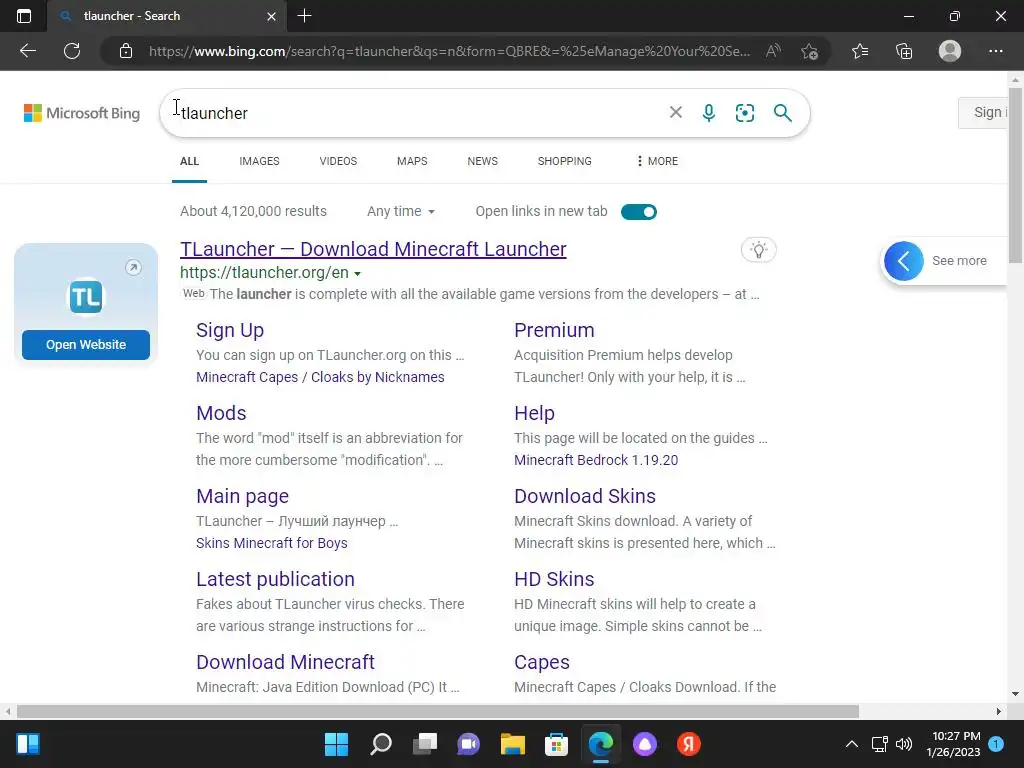Open Widgets panel on taskbar

pos(28,744)
